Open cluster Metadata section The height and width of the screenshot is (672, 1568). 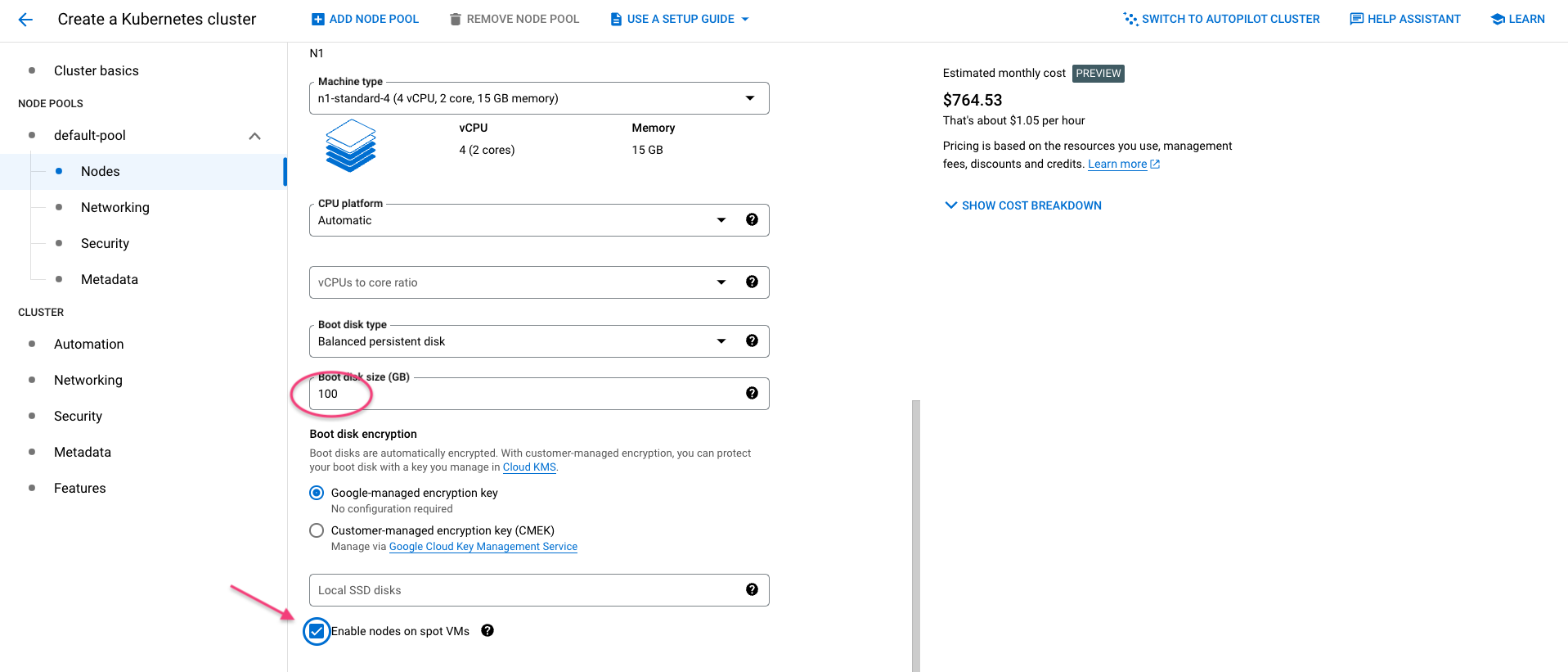coord(83,452)
